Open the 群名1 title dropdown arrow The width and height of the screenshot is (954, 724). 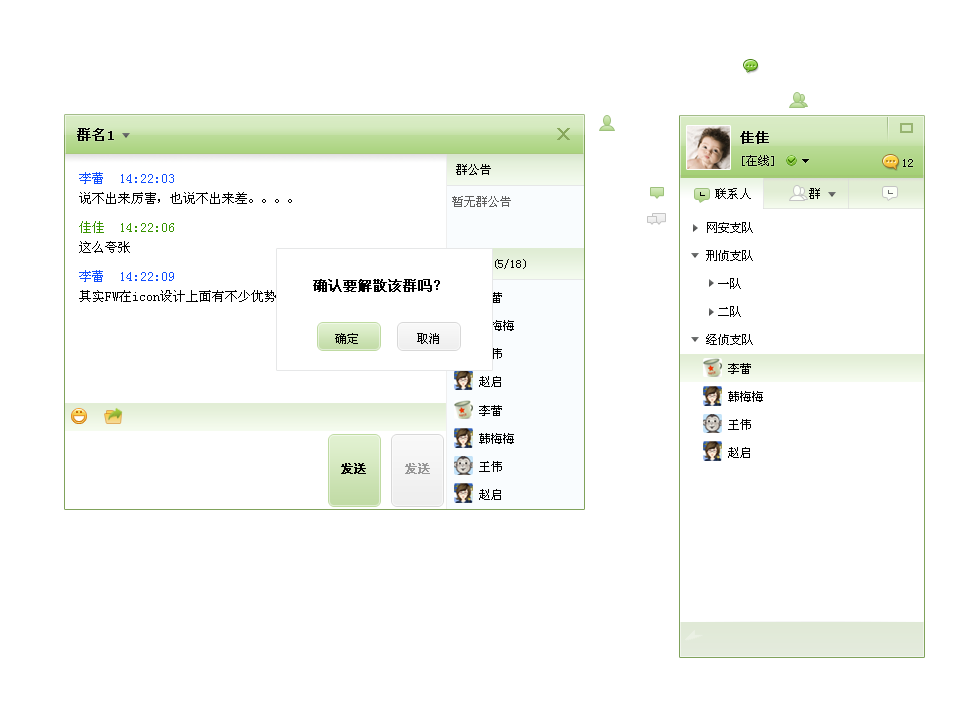[x=126, y=136]
